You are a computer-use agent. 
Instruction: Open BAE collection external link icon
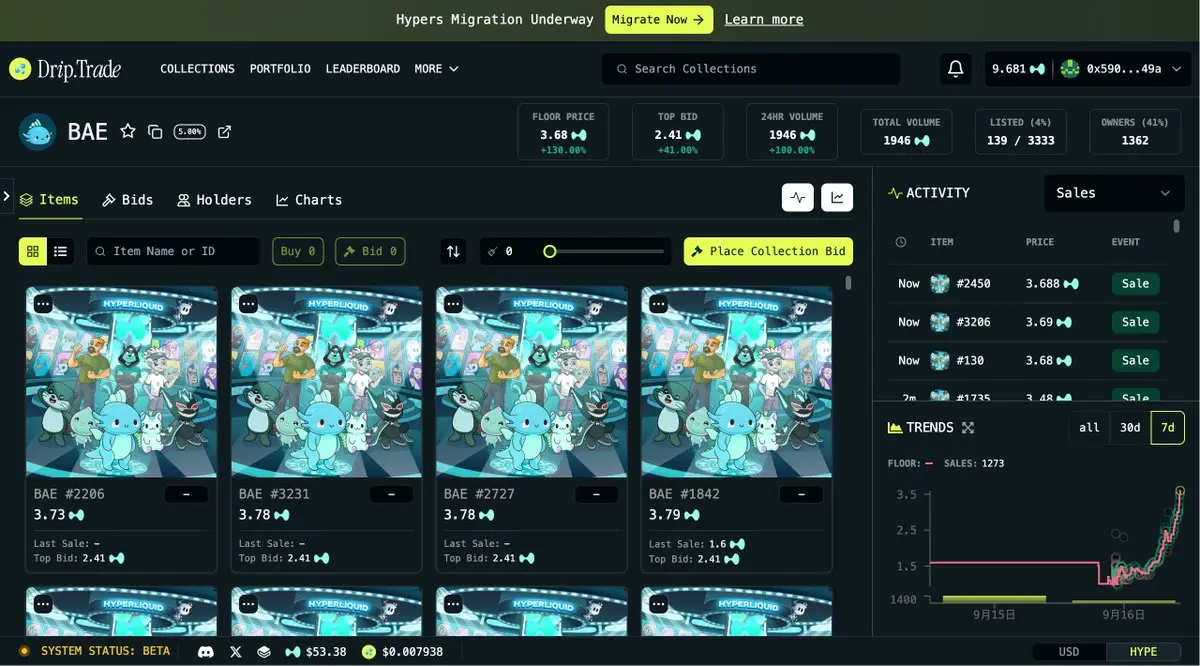[x=224, y=132]
